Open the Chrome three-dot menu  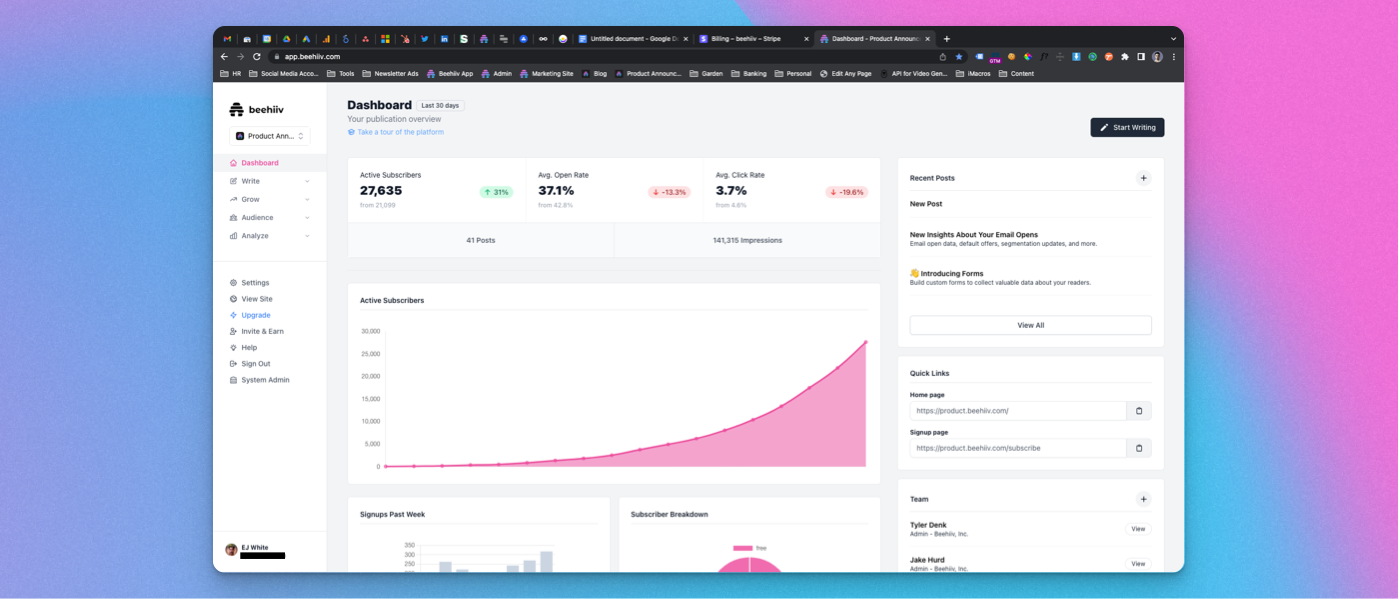pyautogui.click(x=1174, y=57)
